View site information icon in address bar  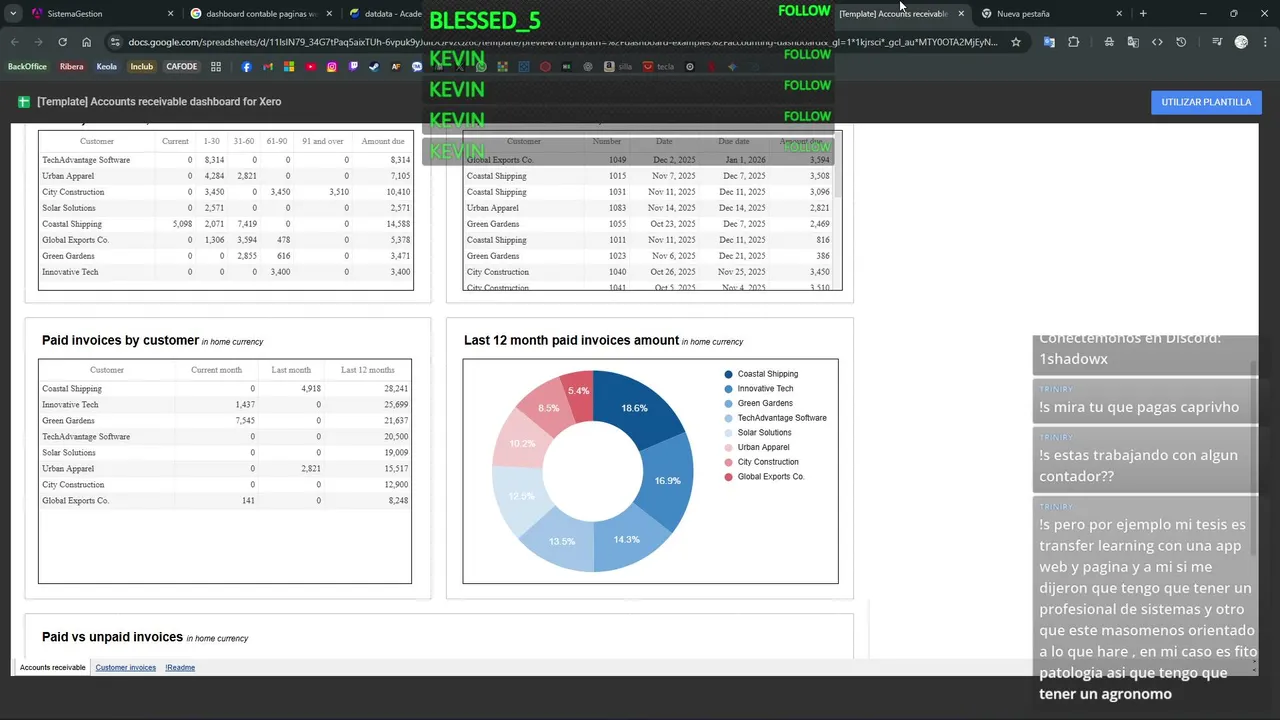pos(116,42)
